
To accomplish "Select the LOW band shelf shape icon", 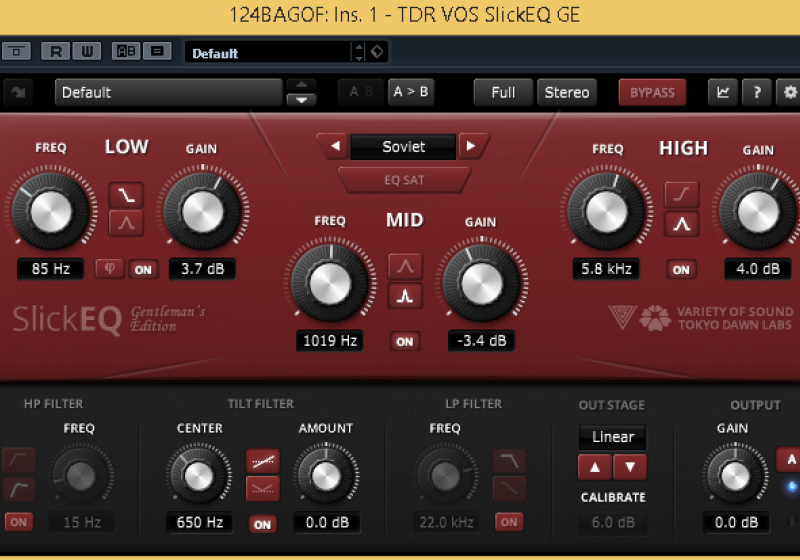I will click(126, 195).
